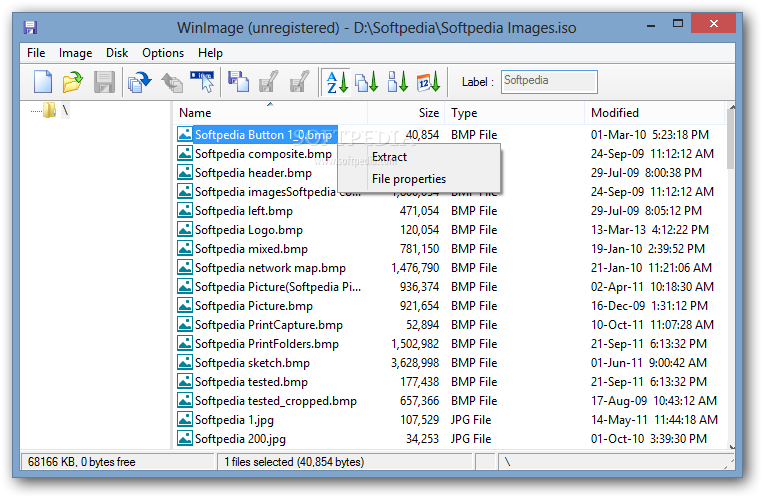Select Softpedia 1.jpg file

(234, 420)
